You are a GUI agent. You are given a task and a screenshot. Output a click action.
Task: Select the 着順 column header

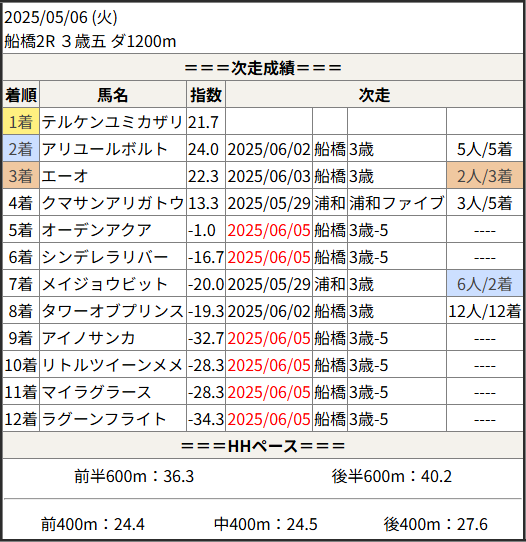click(21, 95)
